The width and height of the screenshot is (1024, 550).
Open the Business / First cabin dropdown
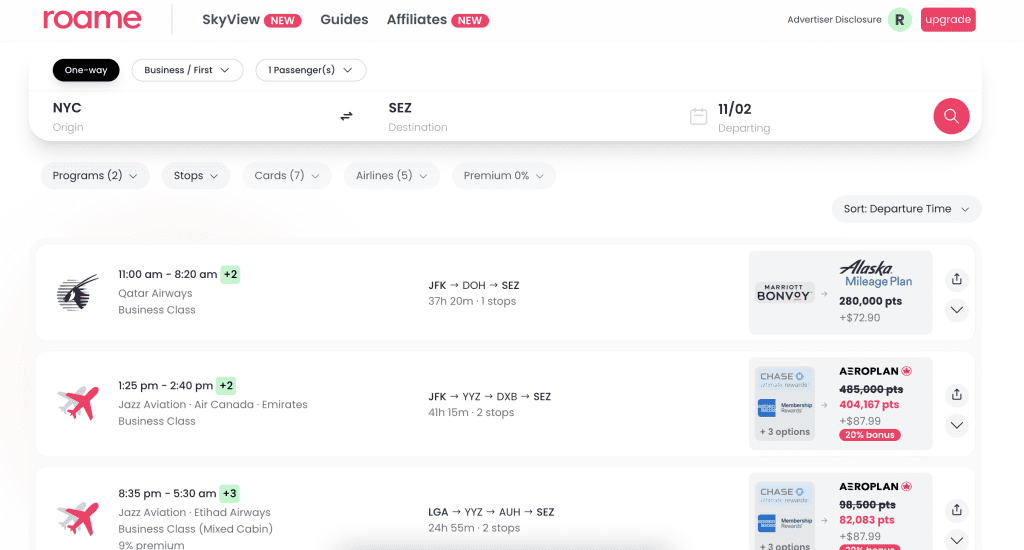(x=187, y=70)
